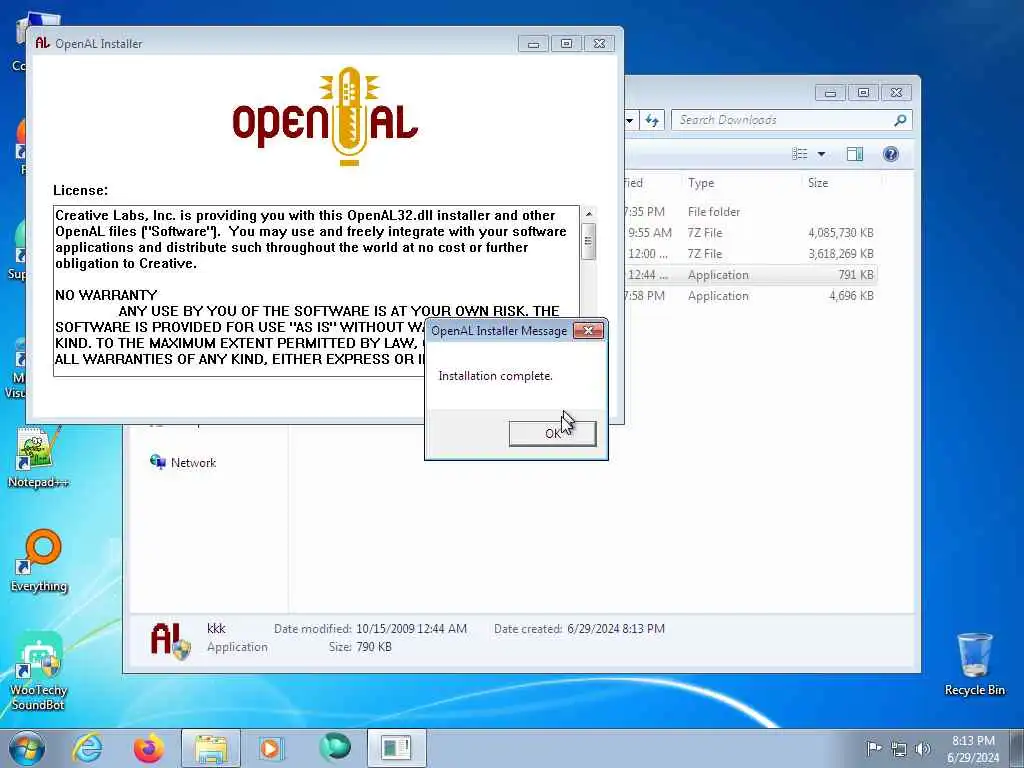Change view using the views icon
1024x768 pixels.
799,154
